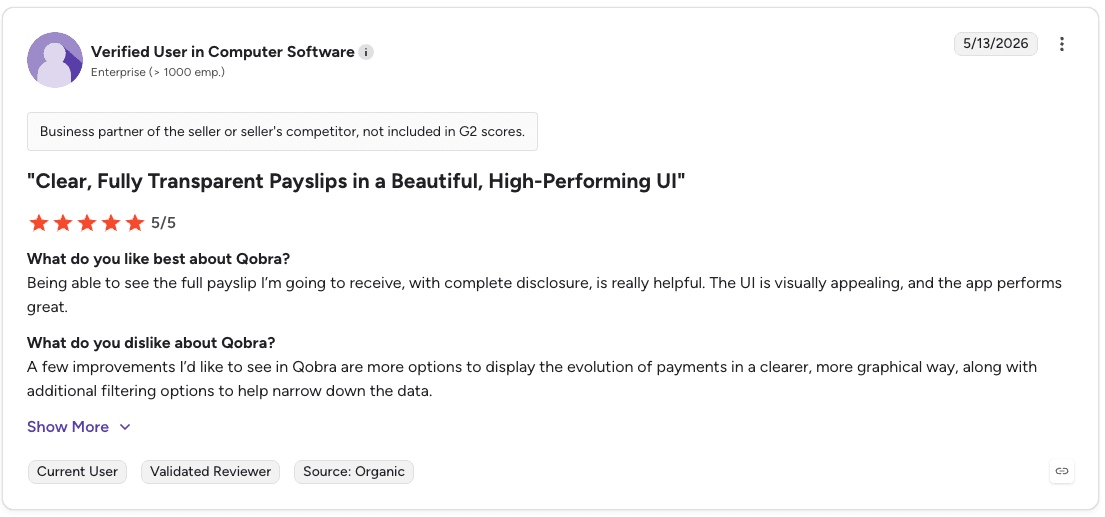Viewport: 1105px width, 517px height.
Task: Click Verified User in Computer Software name
Action: 223,52
